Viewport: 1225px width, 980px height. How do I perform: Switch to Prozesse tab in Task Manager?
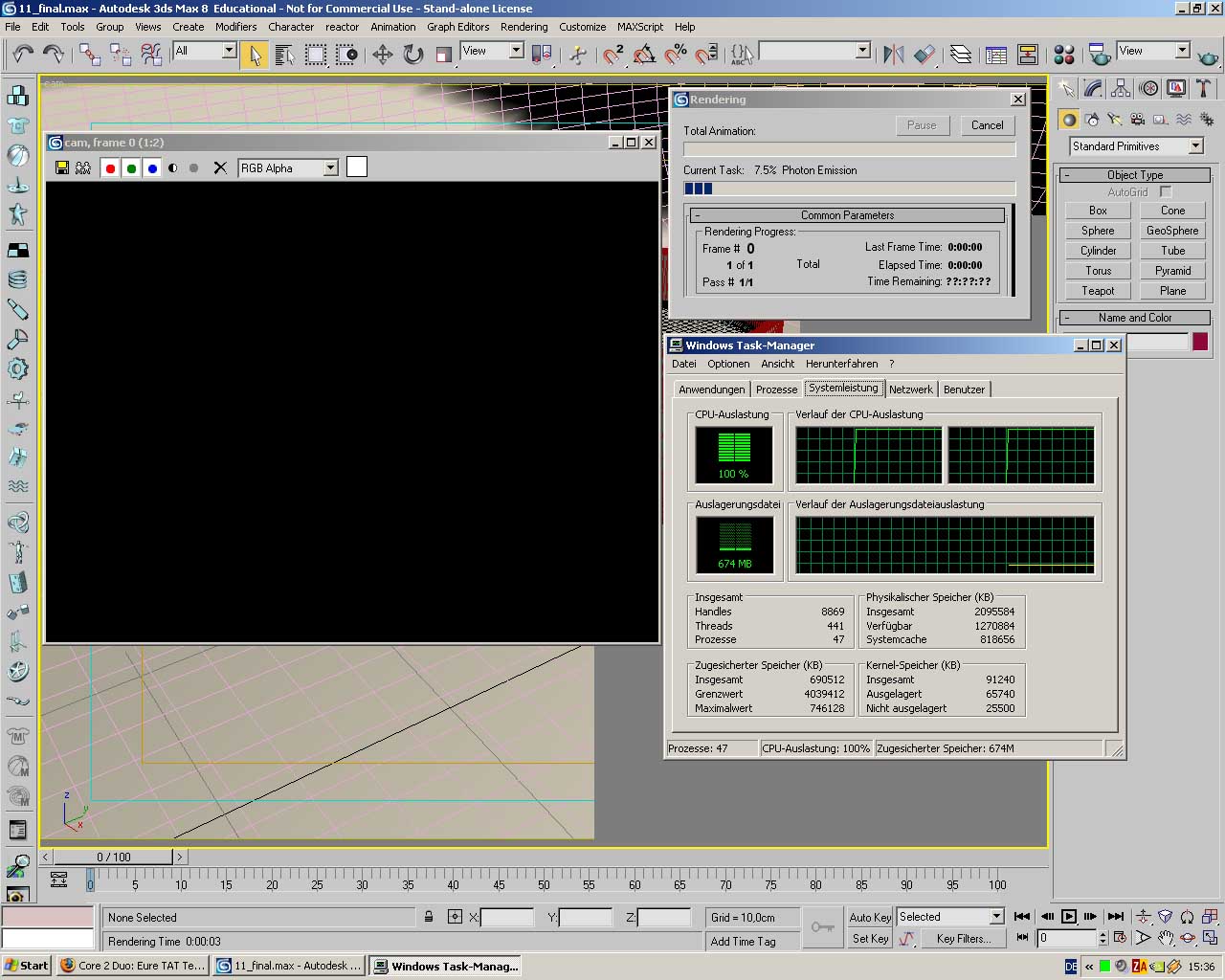click(x=776, y=390)
